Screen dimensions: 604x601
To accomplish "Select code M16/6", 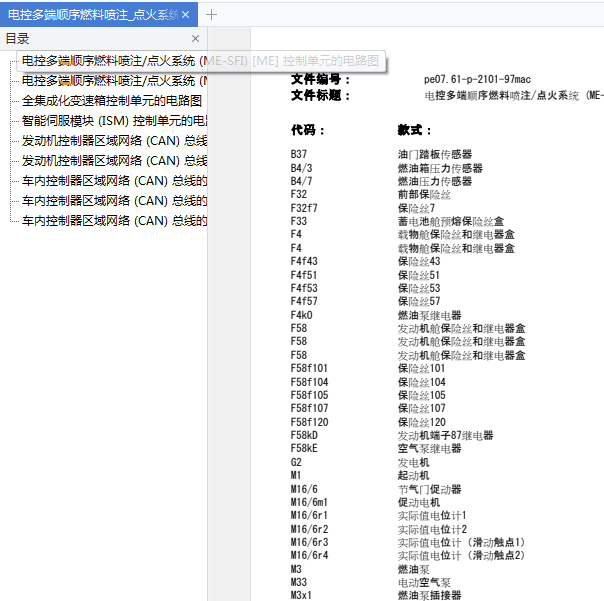I will point(304,489).
